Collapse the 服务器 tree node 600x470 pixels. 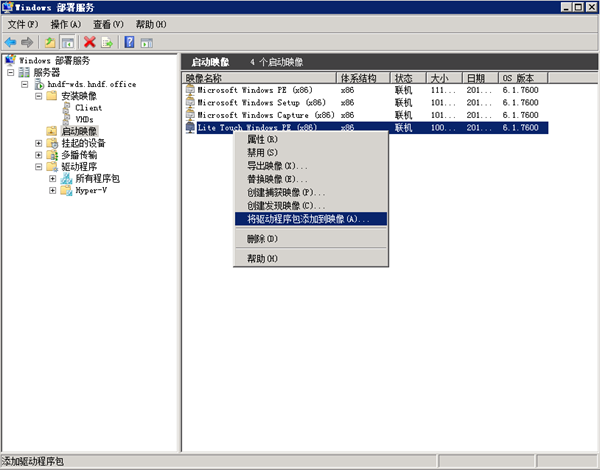point(10,72)
